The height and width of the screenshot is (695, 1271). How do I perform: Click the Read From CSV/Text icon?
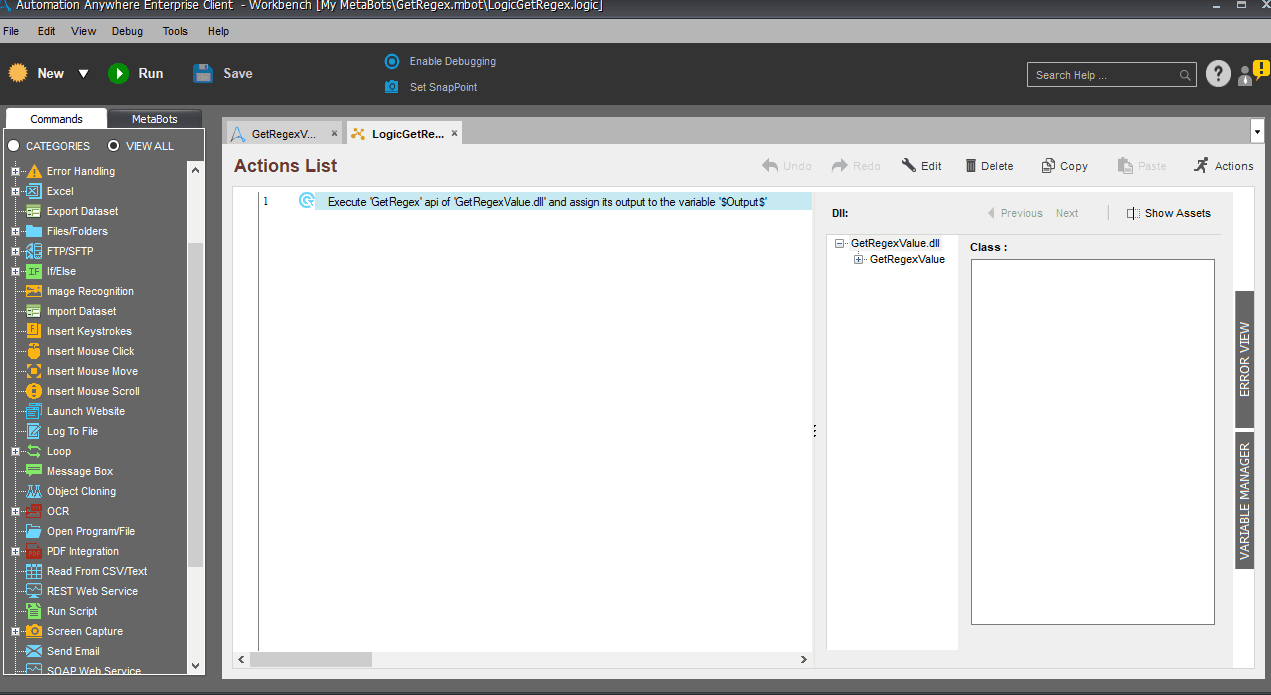[x=34, y=571]
